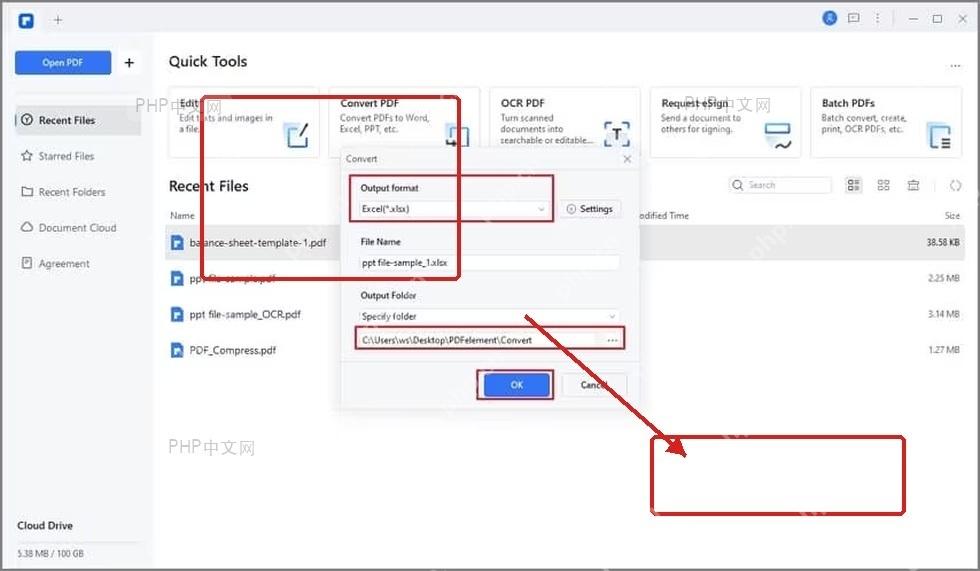Click the Cancel button in Convert dialog
Image resolution: width=980 pixels, height=571 pixels.
pyautogui.click(x=594, y=385)
